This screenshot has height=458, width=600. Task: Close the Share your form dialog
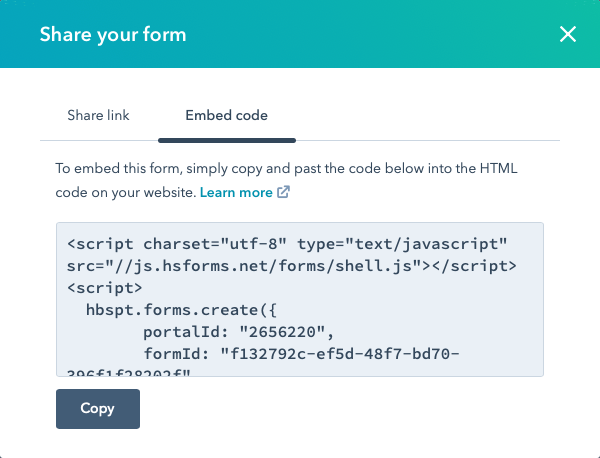coord(568,34)
